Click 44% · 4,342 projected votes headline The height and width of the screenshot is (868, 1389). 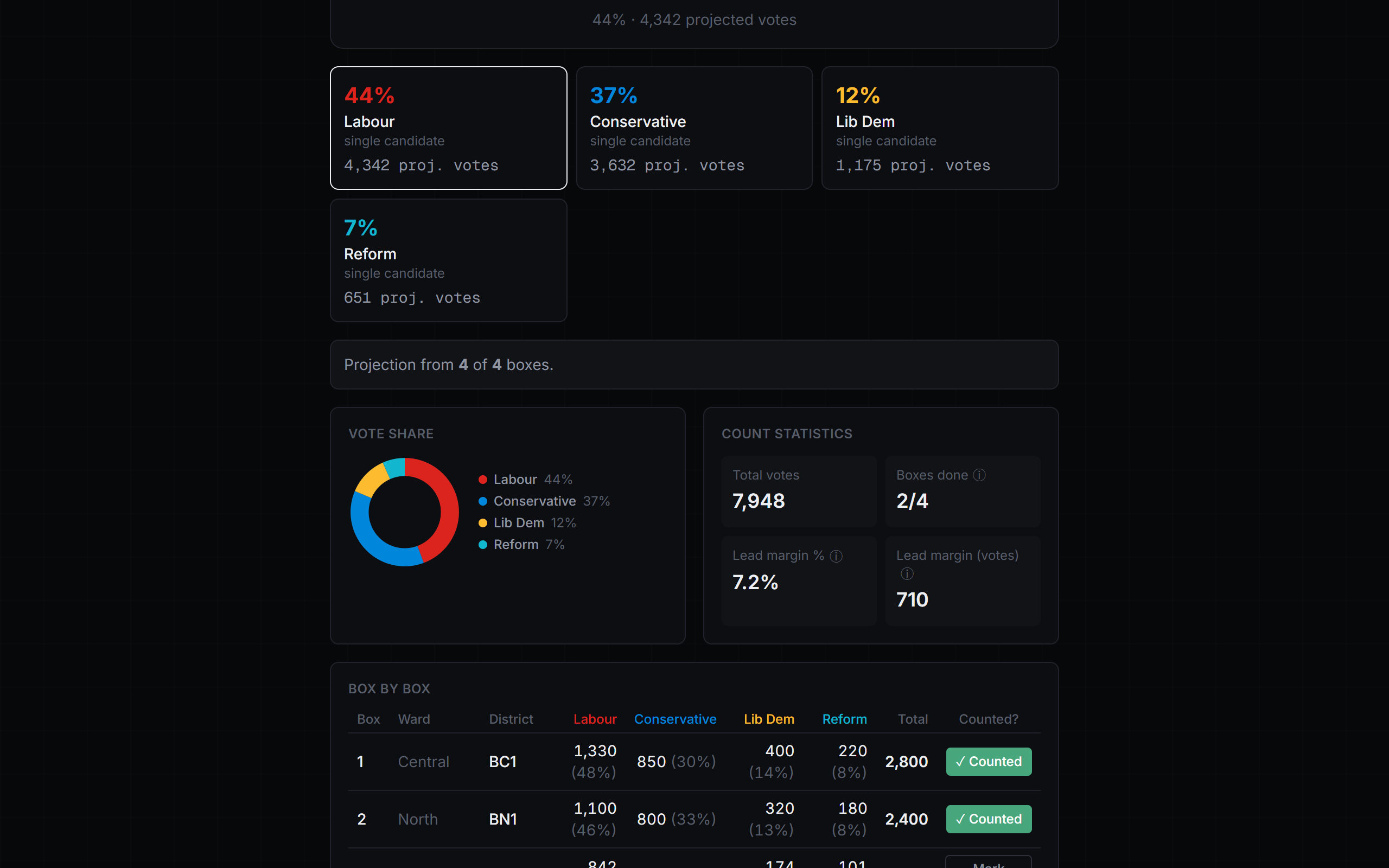(x=694, y=20)
